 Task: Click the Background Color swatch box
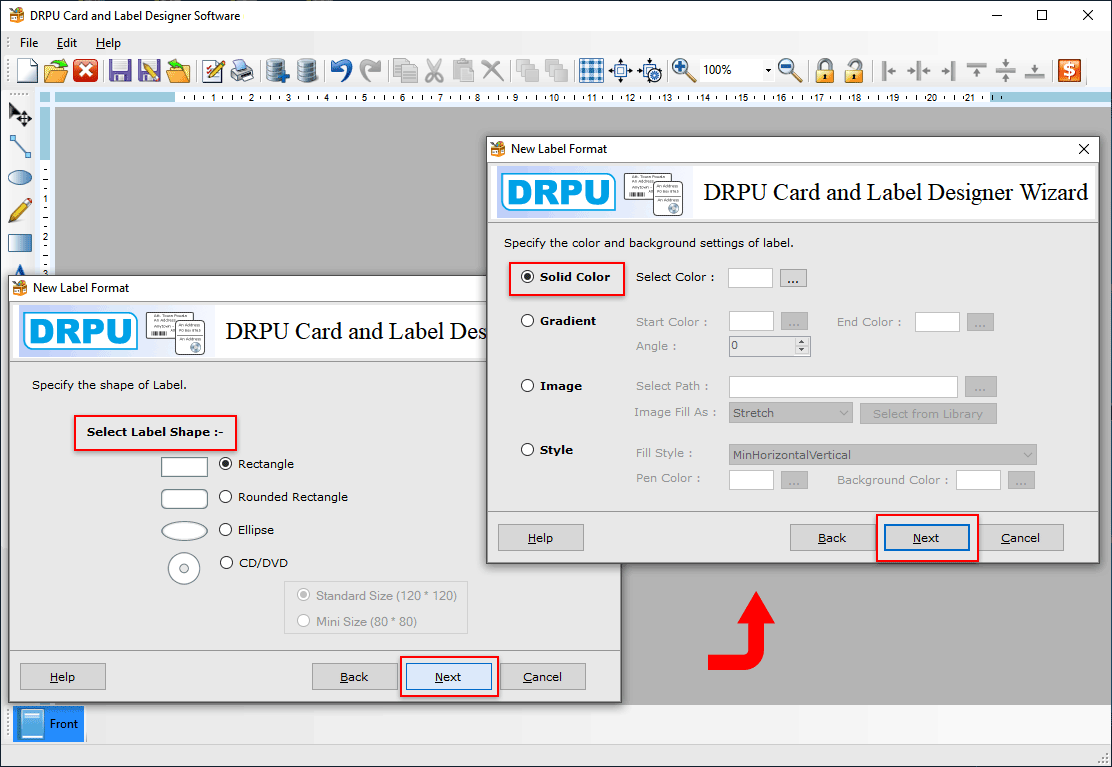tap(978, 480)
